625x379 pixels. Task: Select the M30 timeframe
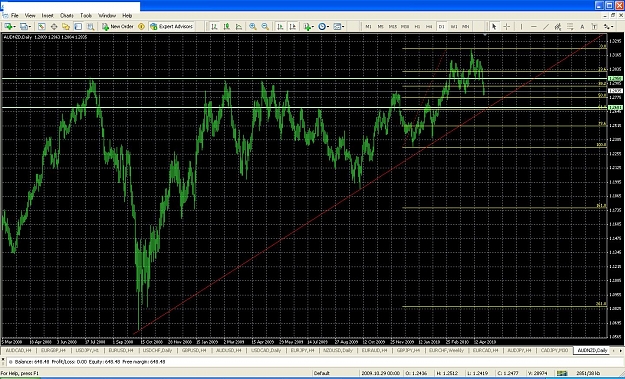(x=405, y=26)
